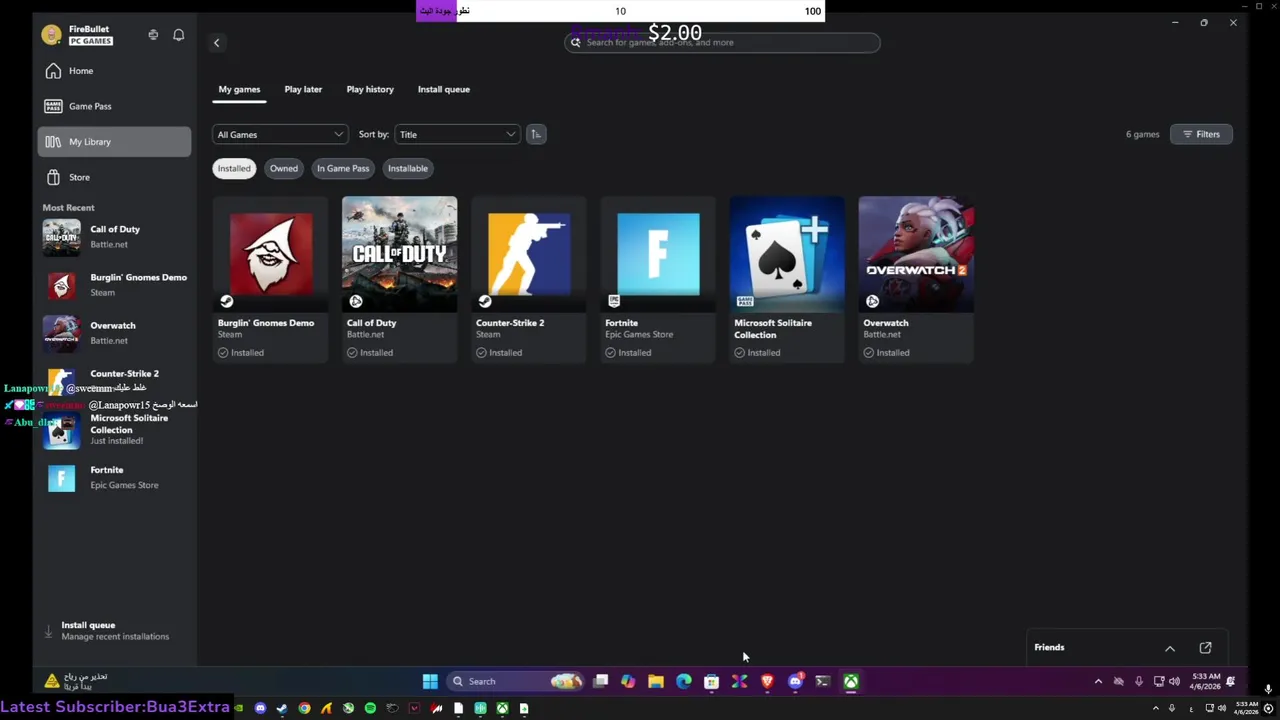
Task: Open the Fortnite game tile
Action: pyautogui.click(x=658, y=279)
